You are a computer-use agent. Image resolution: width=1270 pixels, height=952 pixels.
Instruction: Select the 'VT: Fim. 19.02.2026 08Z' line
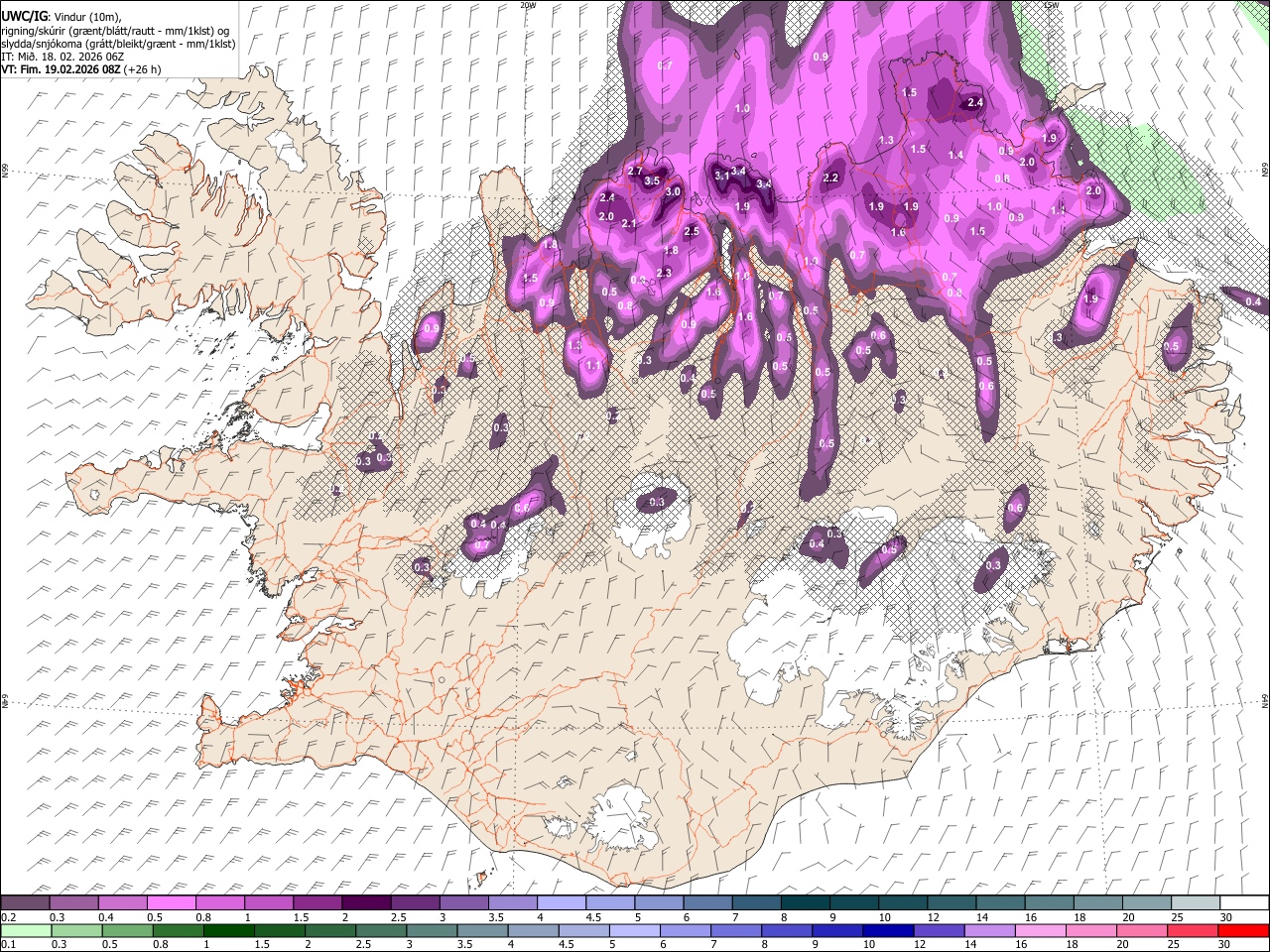tap(61, 69)
